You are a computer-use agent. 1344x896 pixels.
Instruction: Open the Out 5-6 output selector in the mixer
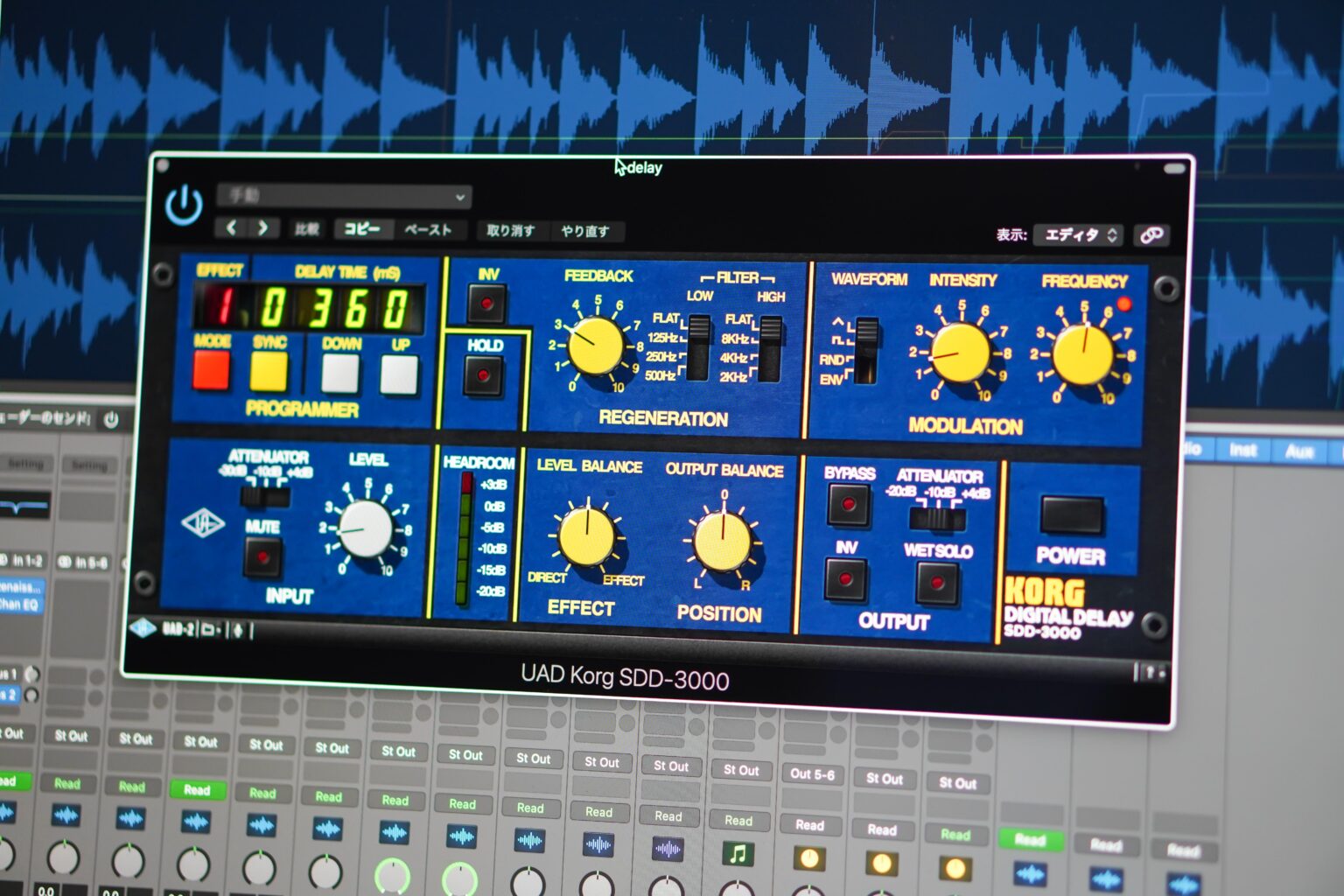(813, 773)
